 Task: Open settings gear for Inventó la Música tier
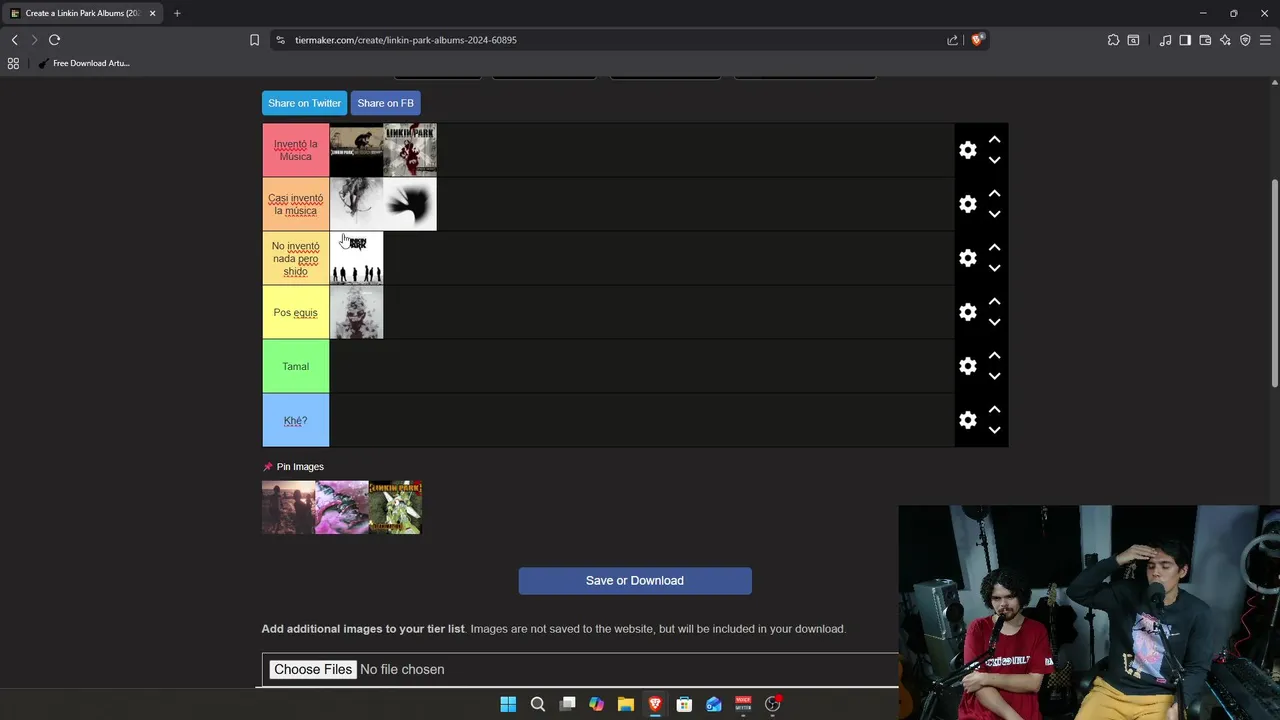pyautogui.click(x=967, y=150)
